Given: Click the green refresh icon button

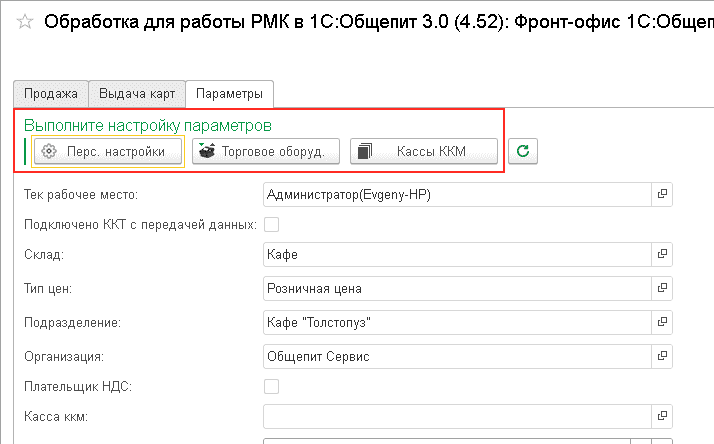Looking at the screenshot, I should point(521,151).
